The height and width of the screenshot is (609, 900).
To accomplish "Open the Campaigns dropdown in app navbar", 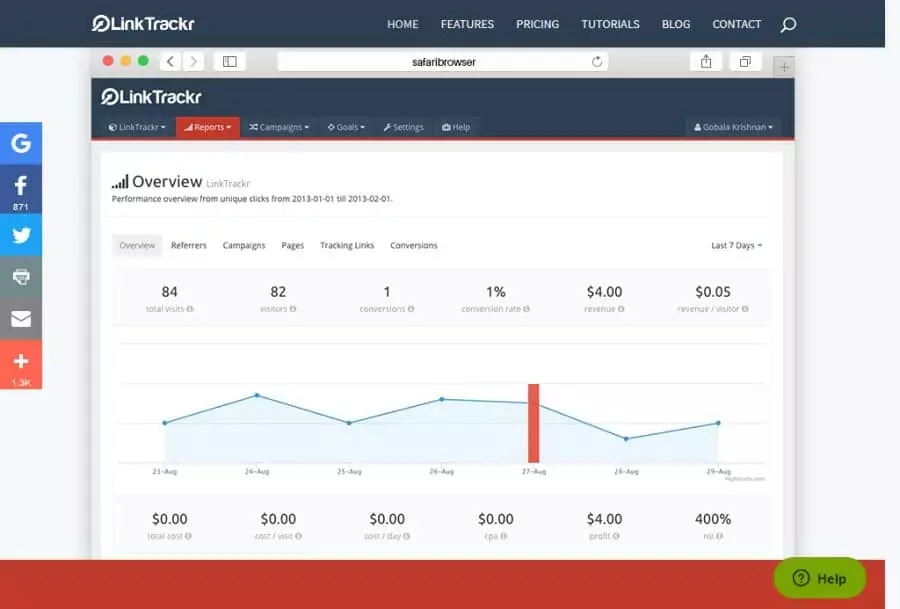I will tap(279, 127).
